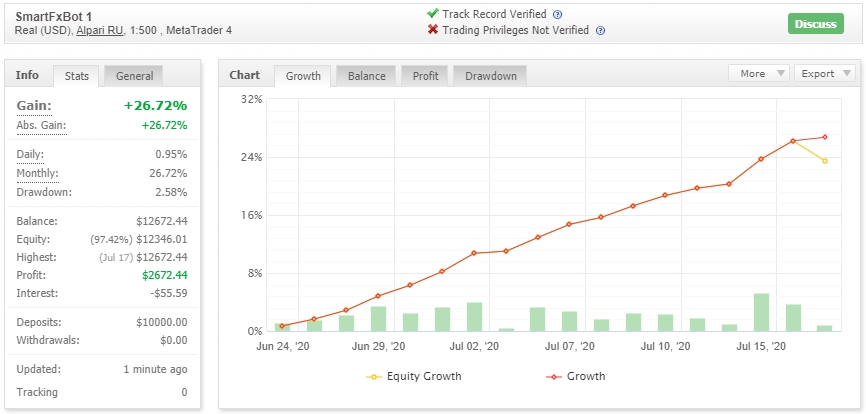Click the Deposits value $10000.00
Viewport: 866px width, 414px height.
(x=162, y=322)
